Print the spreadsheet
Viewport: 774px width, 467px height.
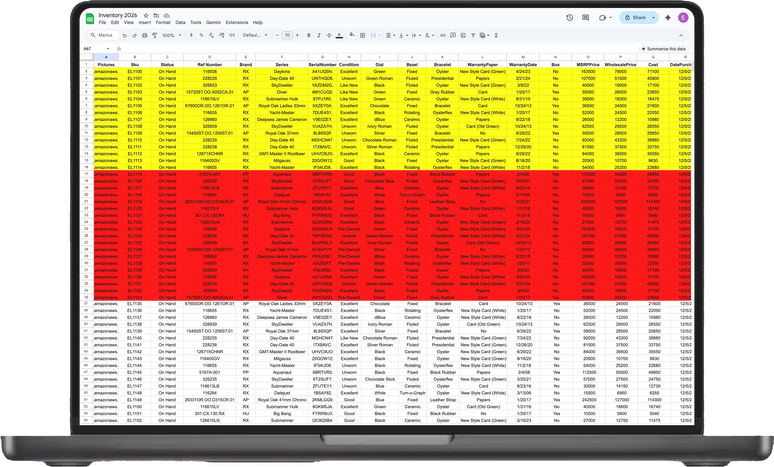pos(145,36)
